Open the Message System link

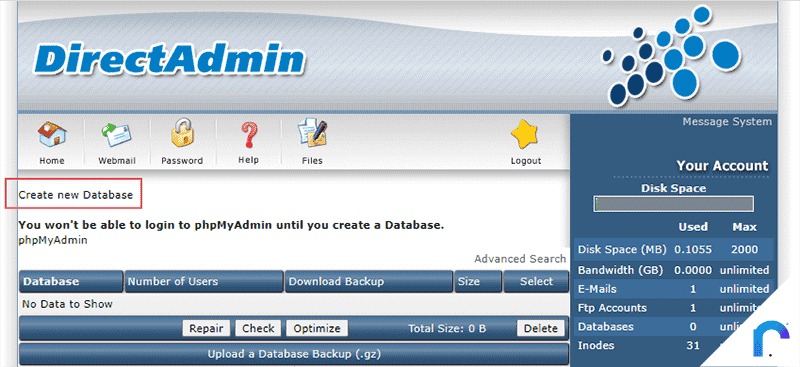[727, 121]
